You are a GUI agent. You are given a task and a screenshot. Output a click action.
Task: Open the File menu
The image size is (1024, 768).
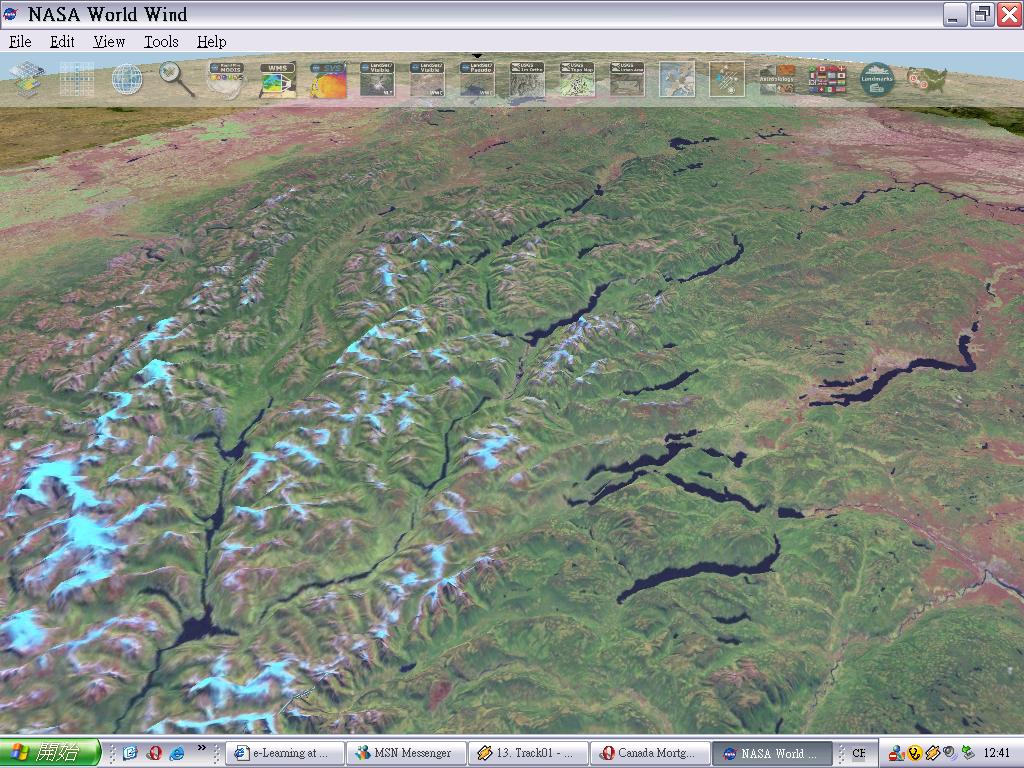(x=20, y=42)
